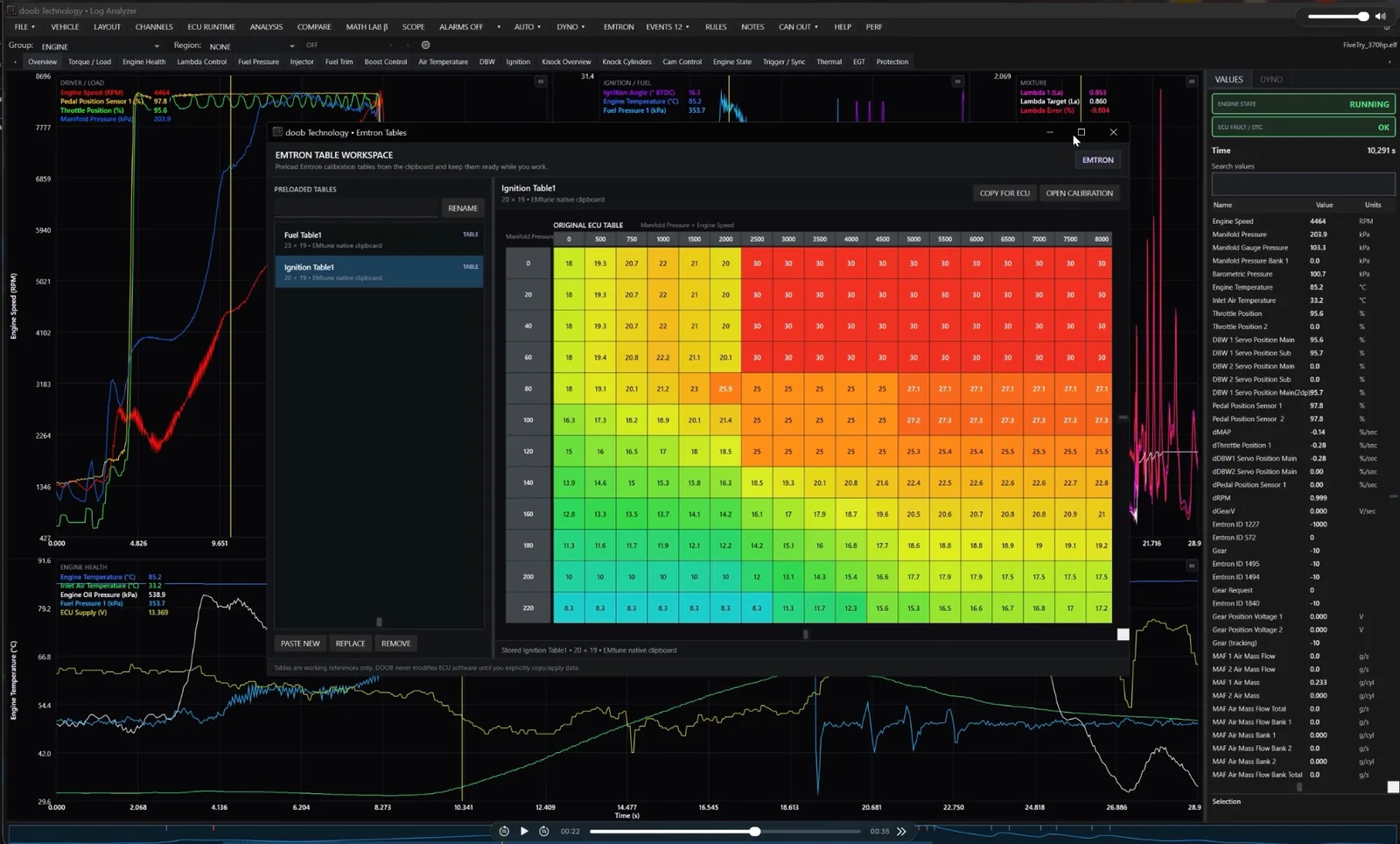The height and width of the screenshot is (844, 1400).
Task: Click the FiveTry_370hp.elf file name
Action: pyautogui.click(x=1369, y=46)
